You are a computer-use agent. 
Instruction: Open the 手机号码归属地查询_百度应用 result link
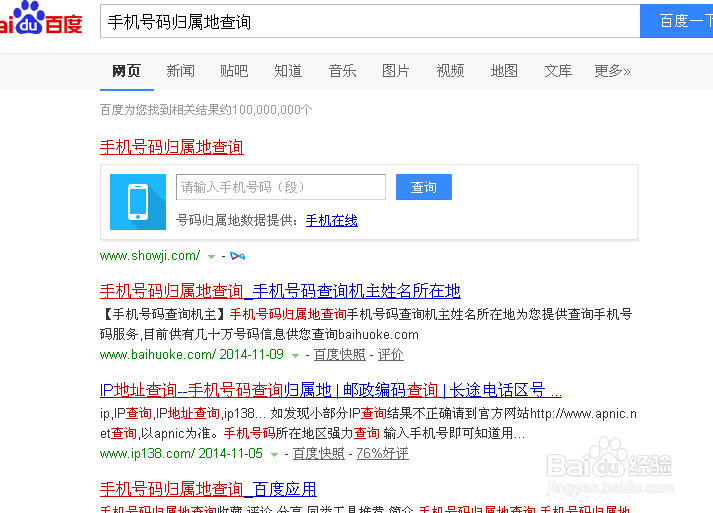point(208,489)
